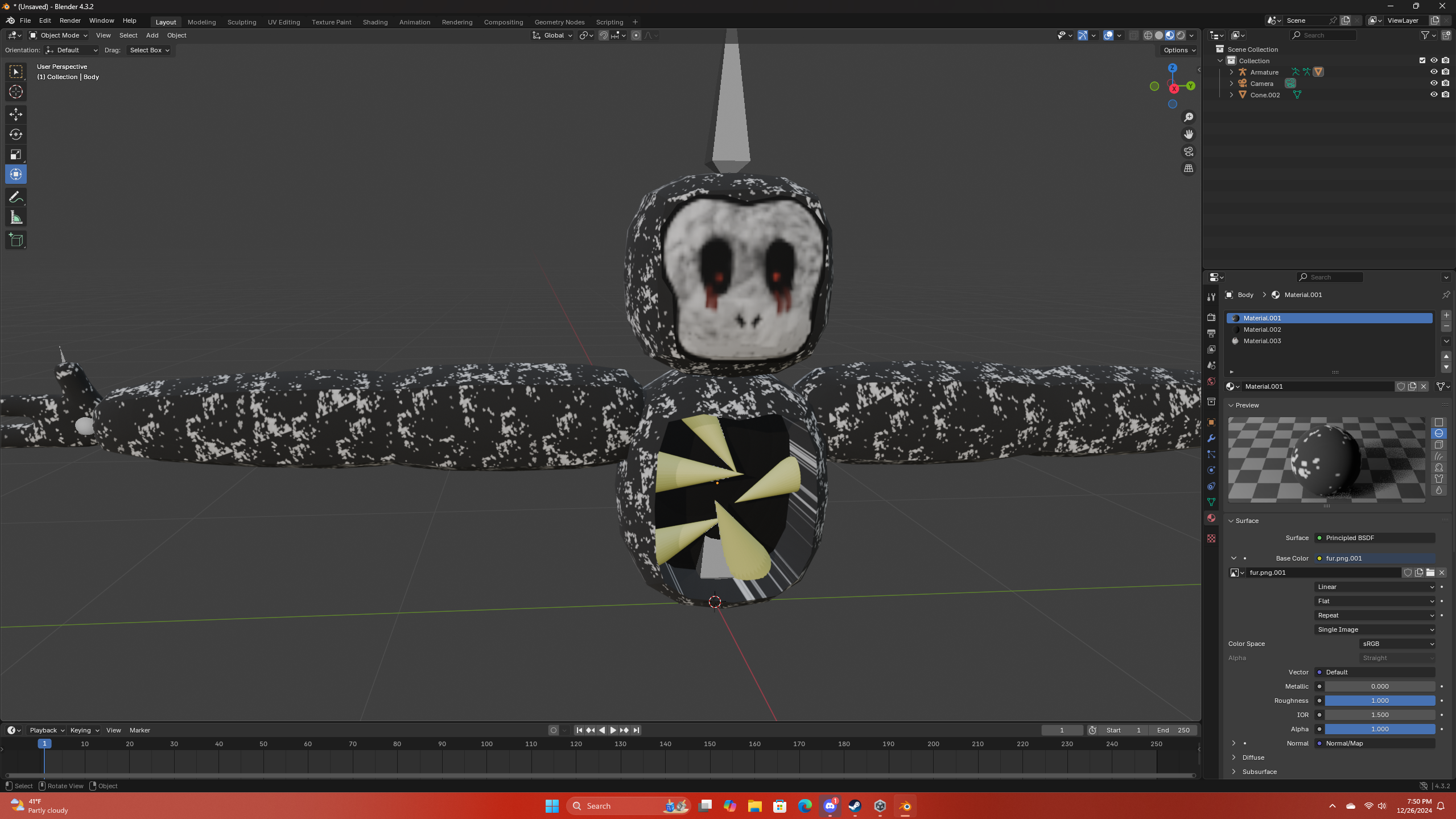
Task: Toggle the camera view icon
Action: pos(1189,151)
